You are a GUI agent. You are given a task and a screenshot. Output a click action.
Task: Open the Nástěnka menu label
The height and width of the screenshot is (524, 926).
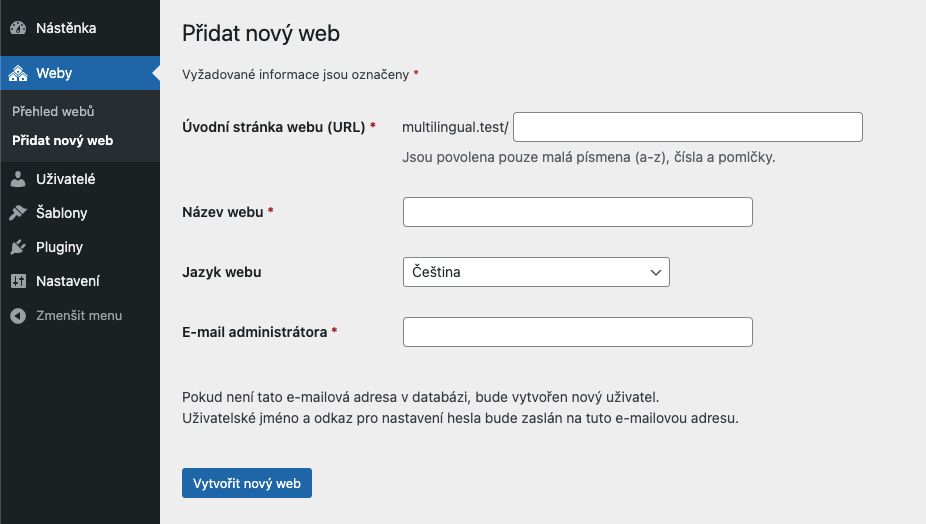pos(66,28)
